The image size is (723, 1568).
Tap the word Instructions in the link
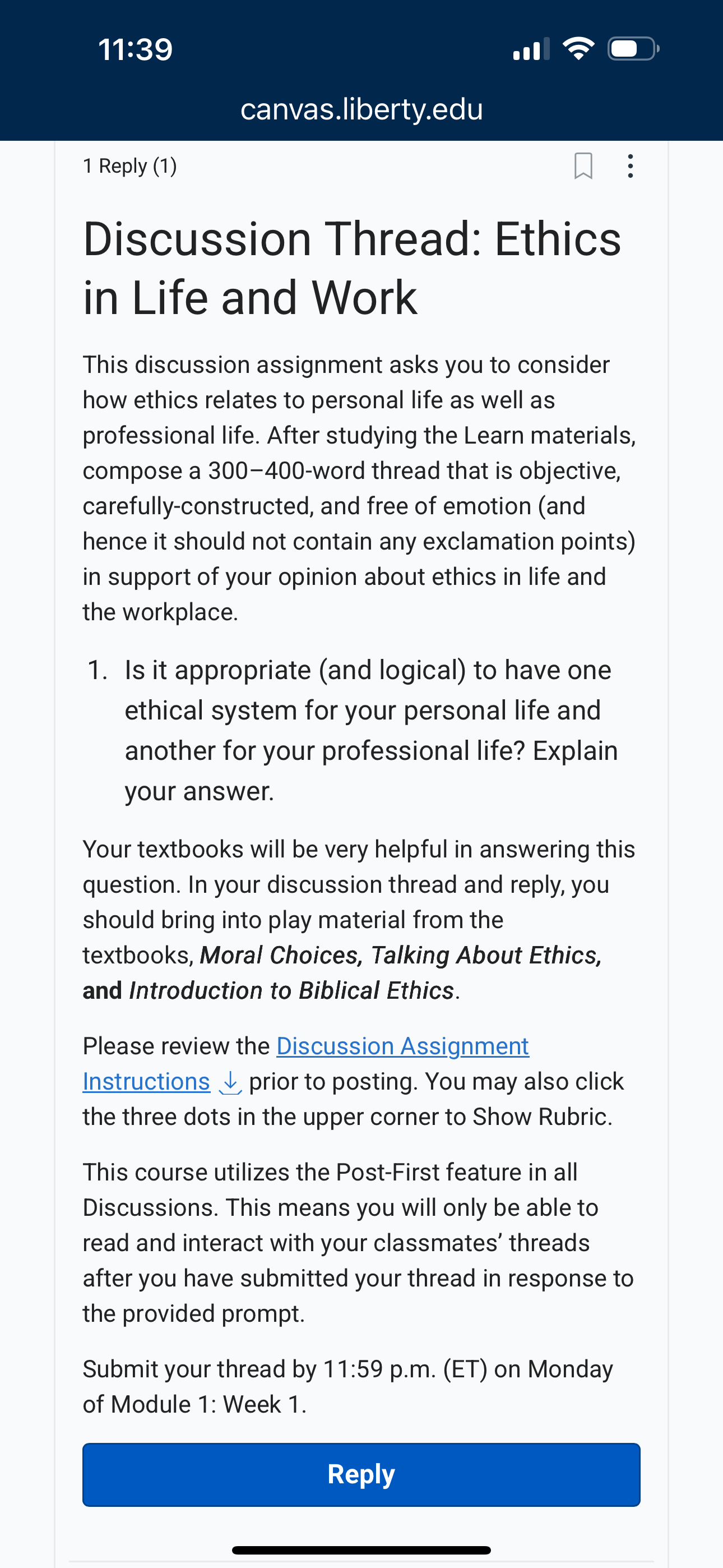point(146,1082)
